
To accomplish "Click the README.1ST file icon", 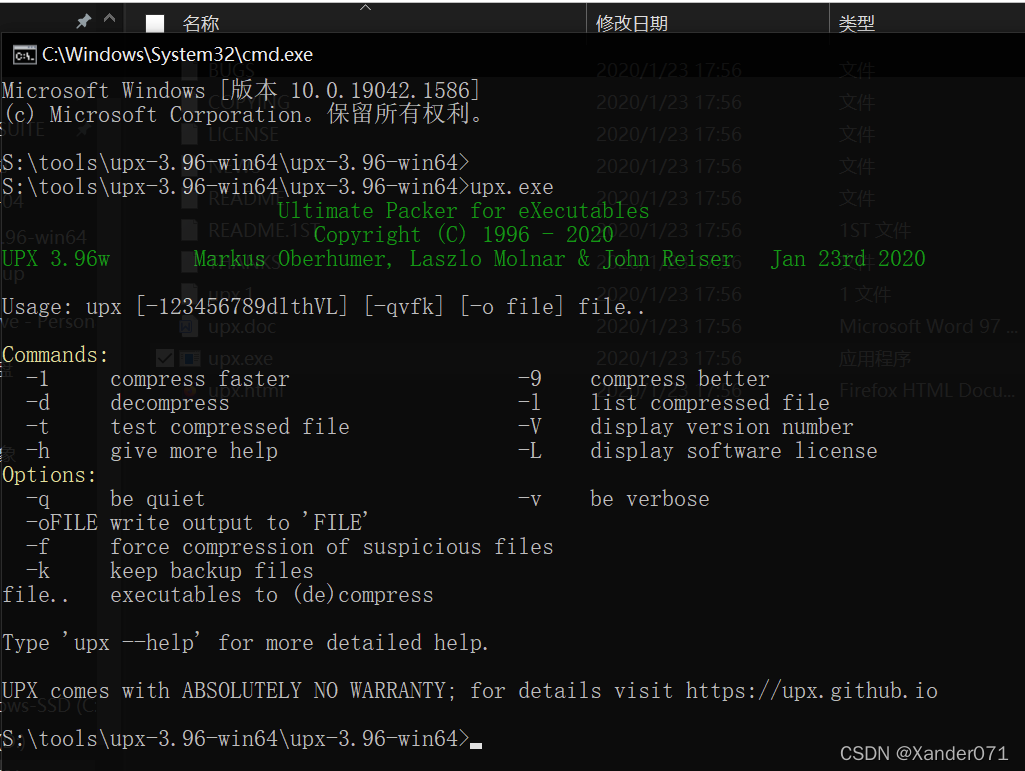I will tap(190, 230).
